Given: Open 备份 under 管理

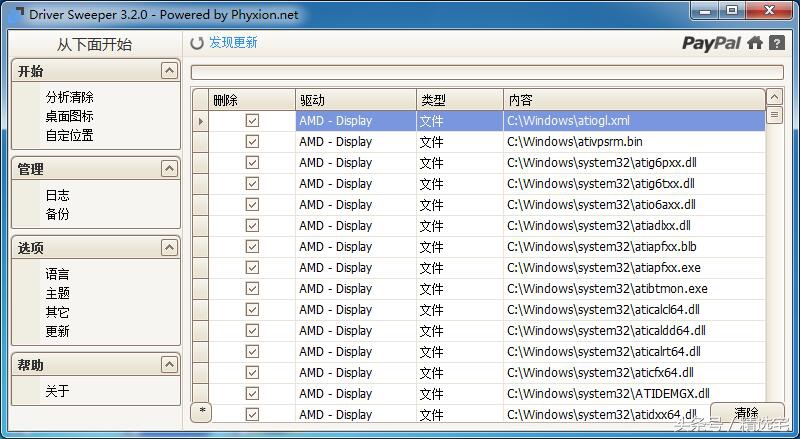Looking at the screenshot, I should [x=57, y=214].
